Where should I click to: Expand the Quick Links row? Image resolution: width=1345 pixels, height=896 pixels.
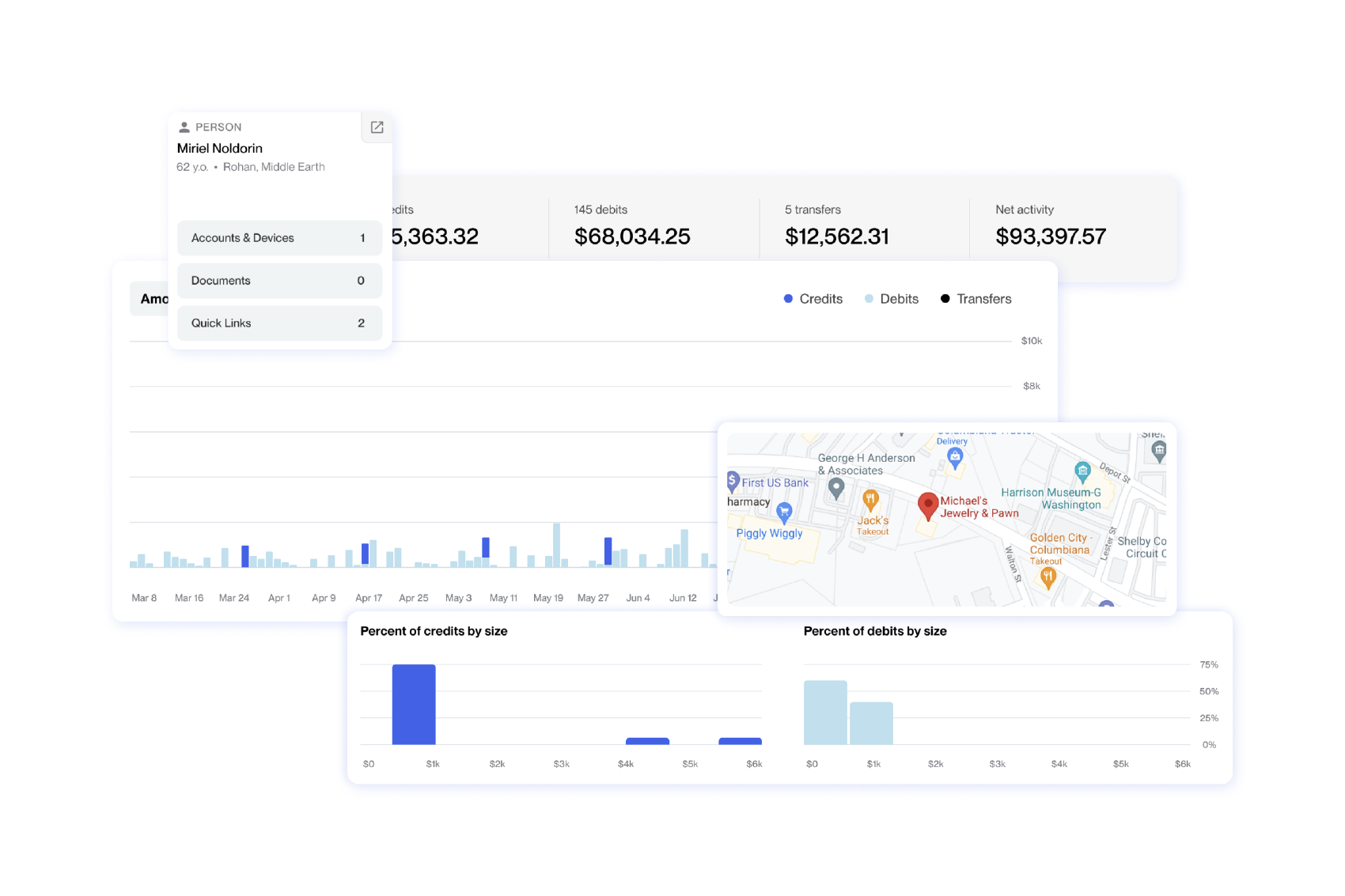coord(279,323)
